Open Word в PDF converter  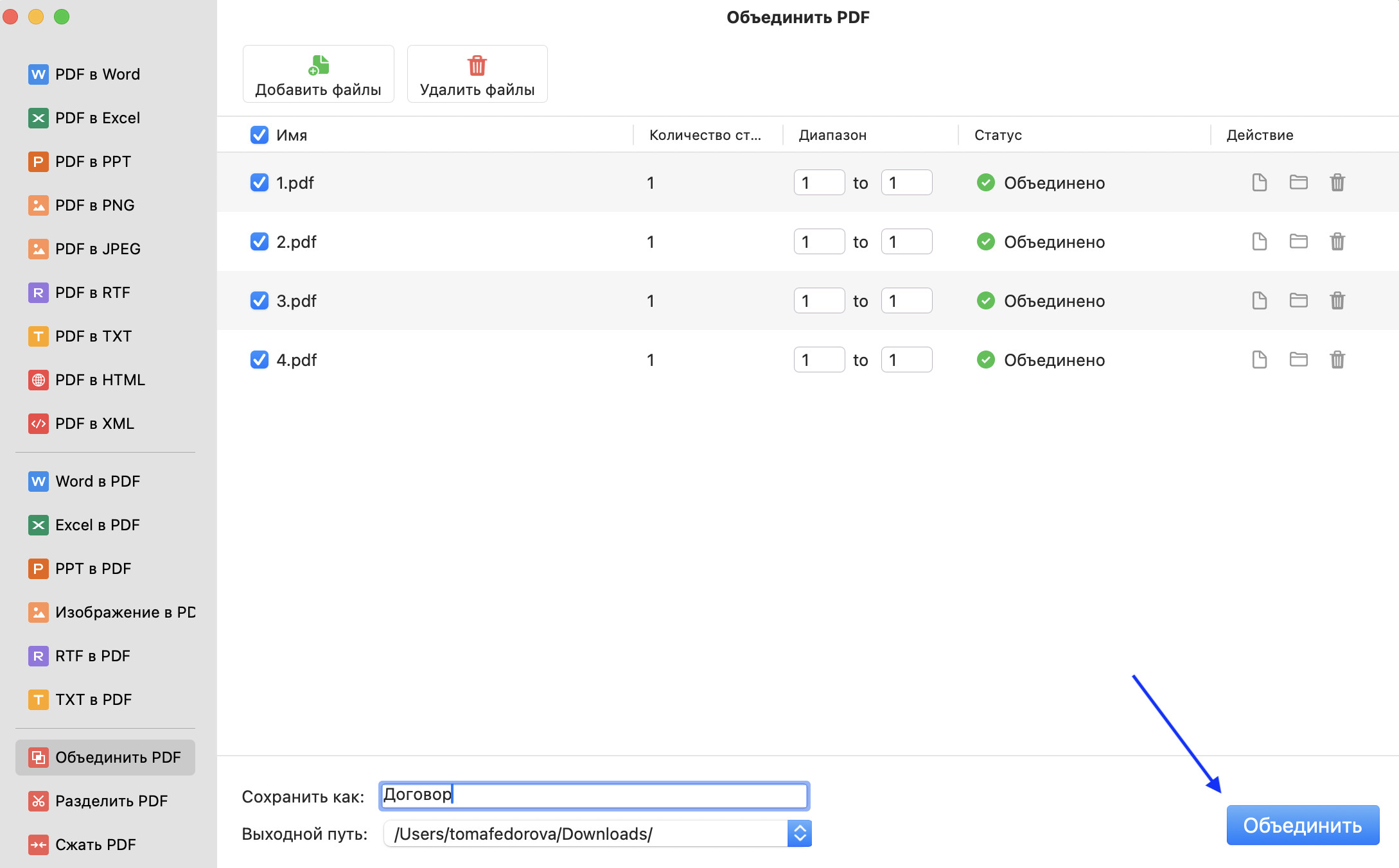point(97,482)
